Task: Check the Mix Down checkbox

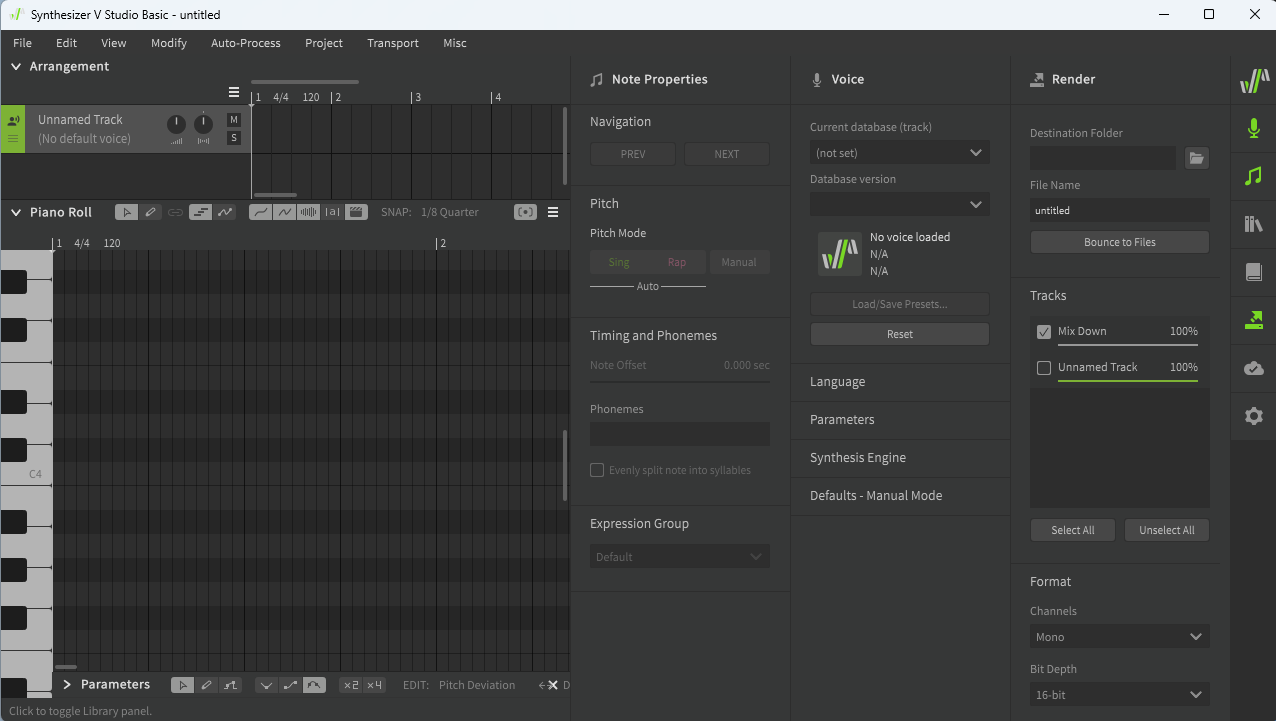Action: [x=1044, y=332]
